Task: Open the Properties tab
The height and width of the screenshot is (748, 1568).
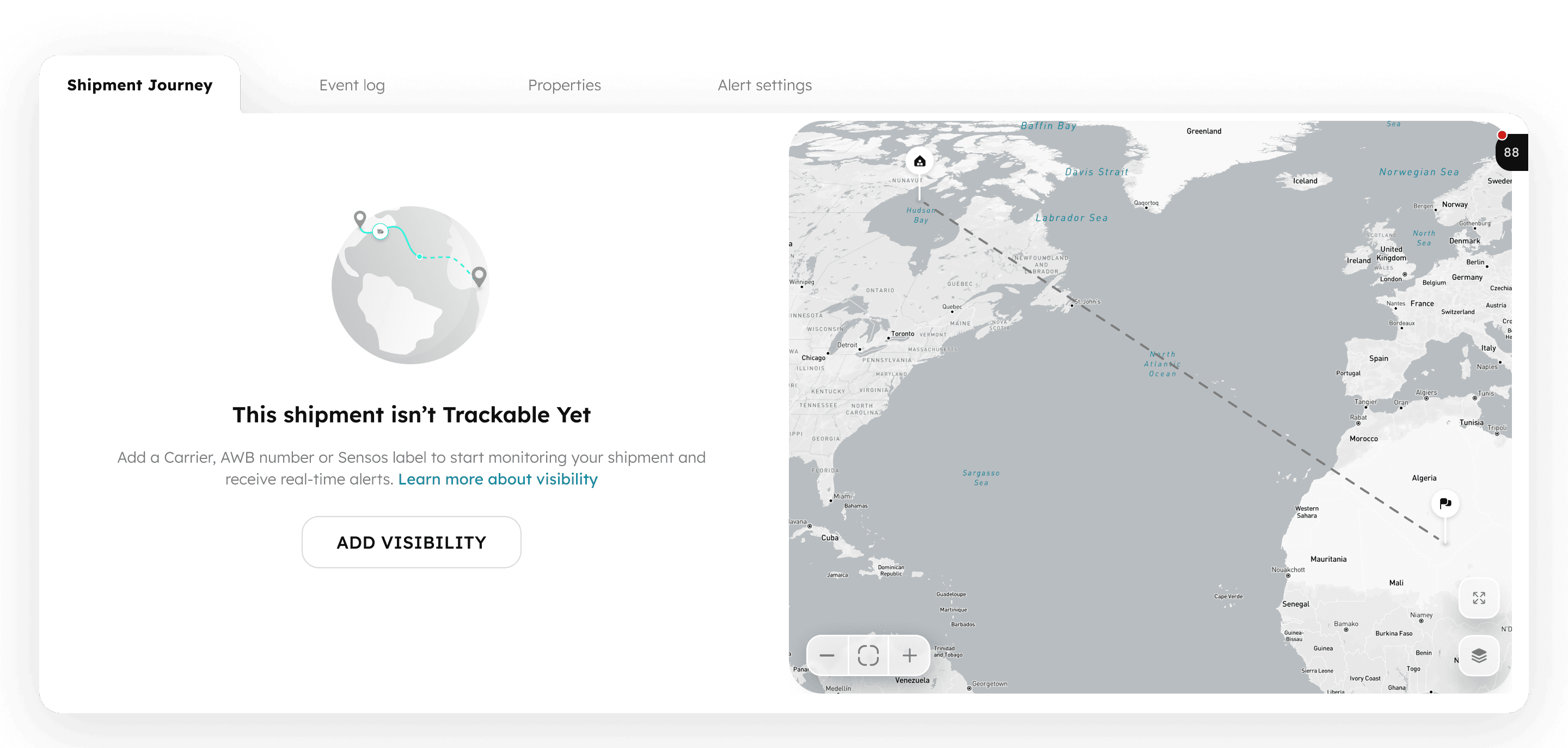Action: point(563,85)
